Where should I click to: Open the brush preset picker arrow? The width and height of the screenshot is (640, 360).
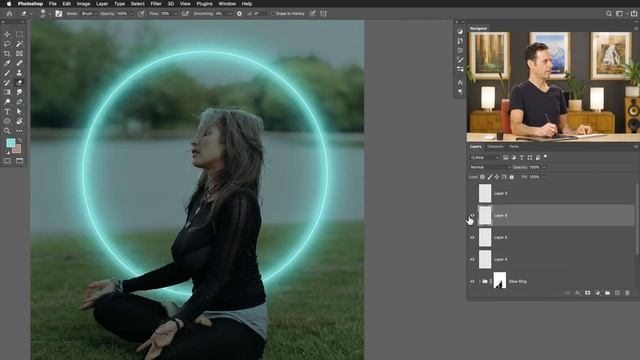(x=49, y=13)
